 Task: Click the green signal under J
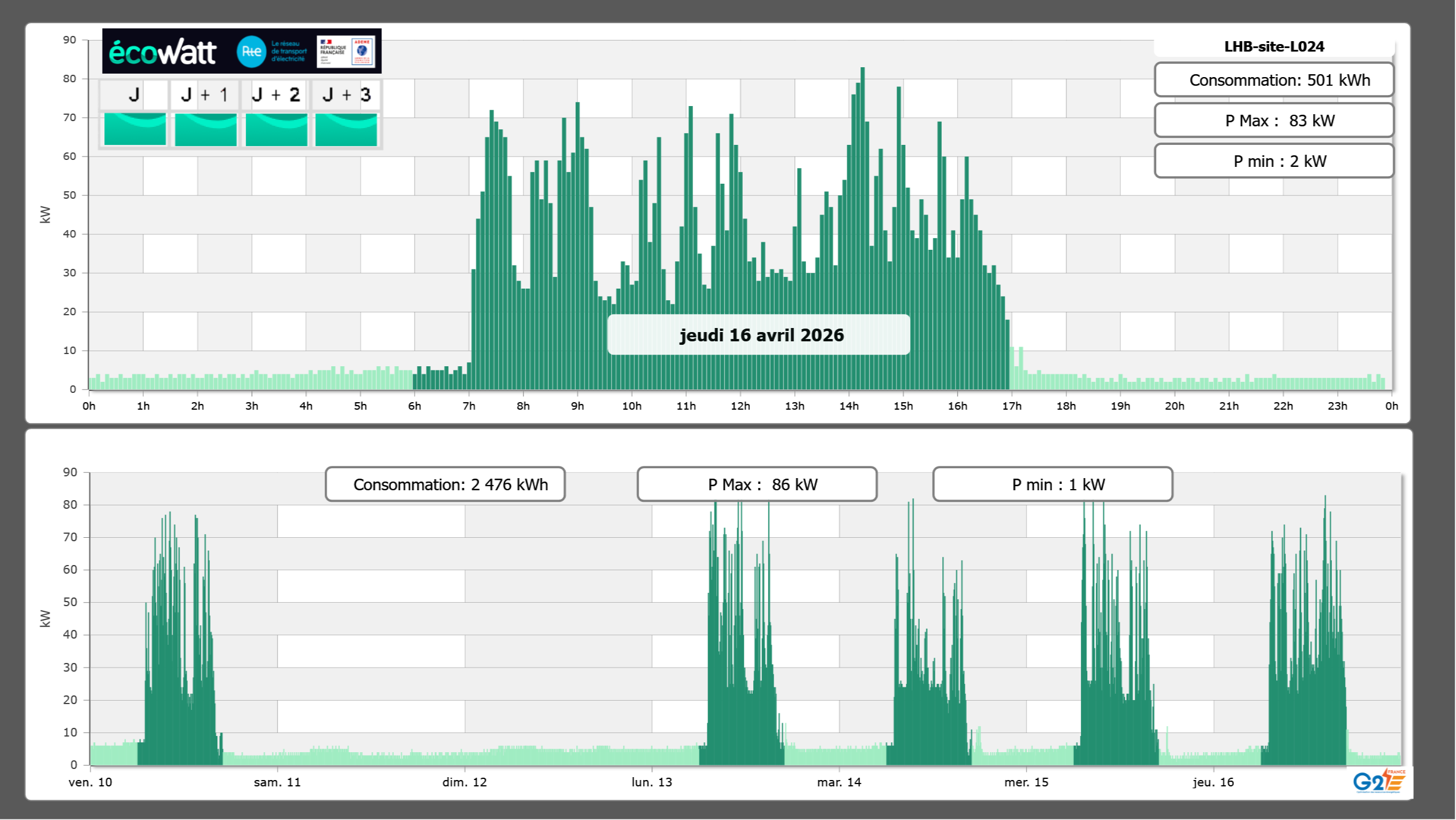pos(135,129)
